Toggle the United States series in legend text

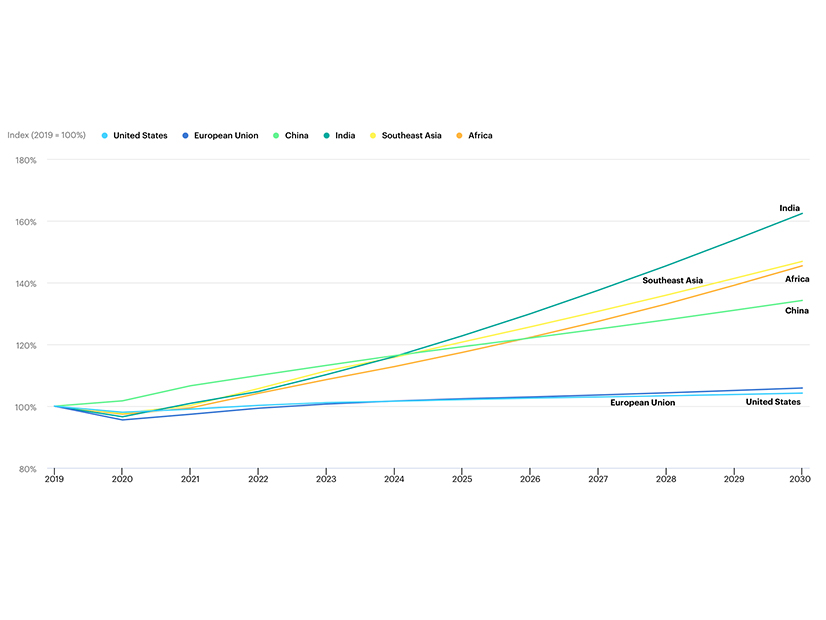[x=140, y=135]
